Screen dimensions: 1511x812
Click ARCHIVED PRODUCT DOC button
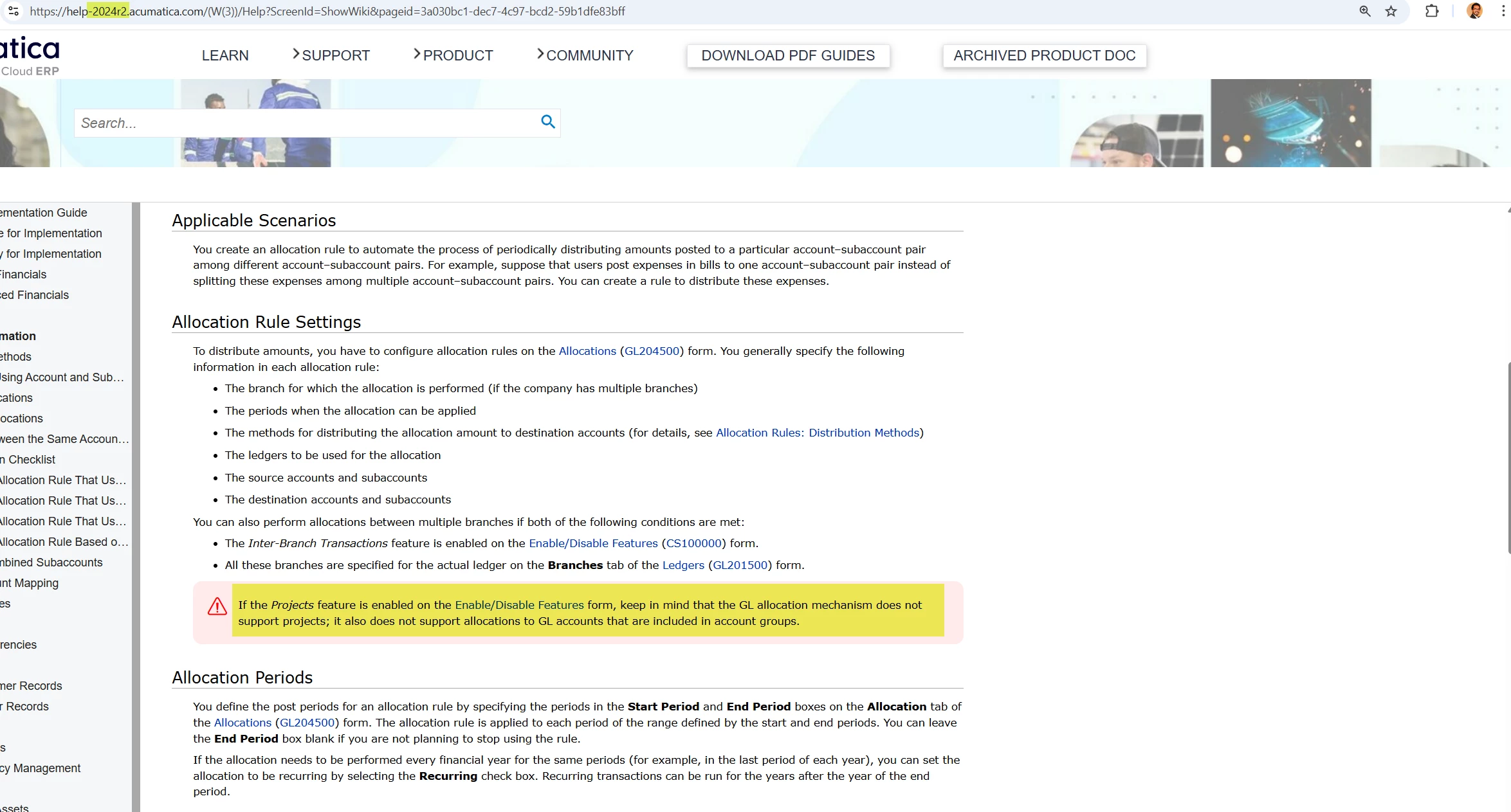click(1044, 56)
